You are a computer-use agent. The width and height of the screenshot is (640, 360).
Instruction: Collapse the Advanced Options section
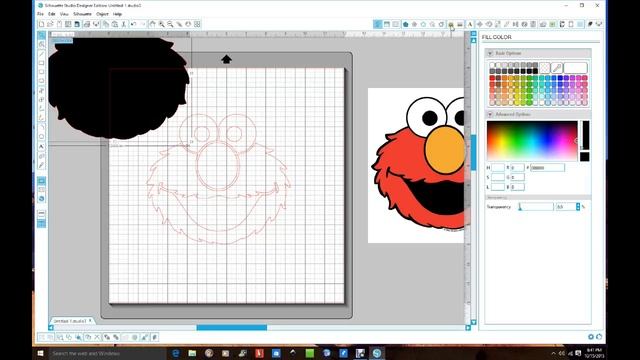pyautogui.click(x=490, y=114)
